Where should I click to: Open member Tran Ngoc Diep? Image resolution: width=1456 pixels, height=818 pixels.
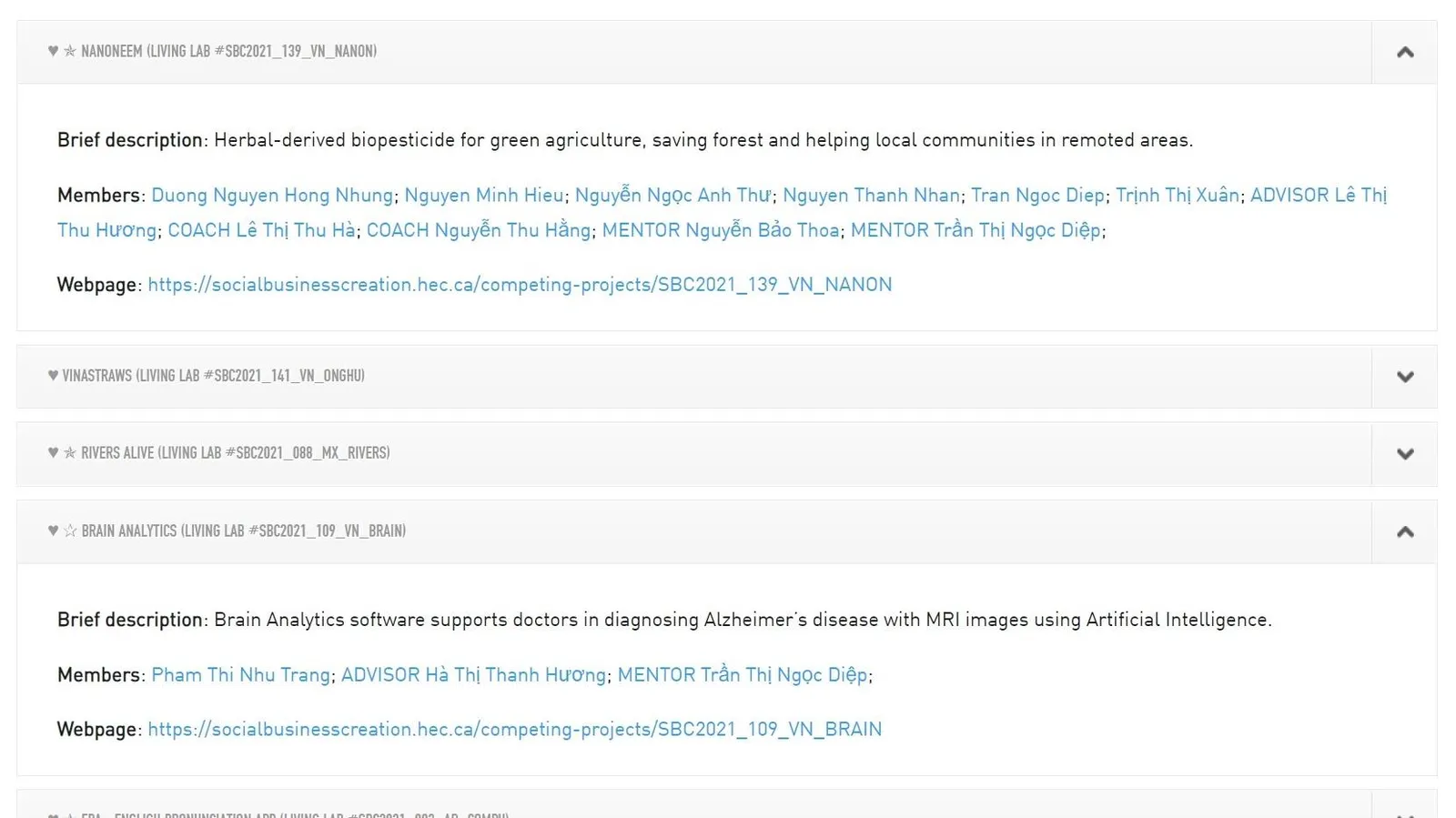[x=1037, y=196]
